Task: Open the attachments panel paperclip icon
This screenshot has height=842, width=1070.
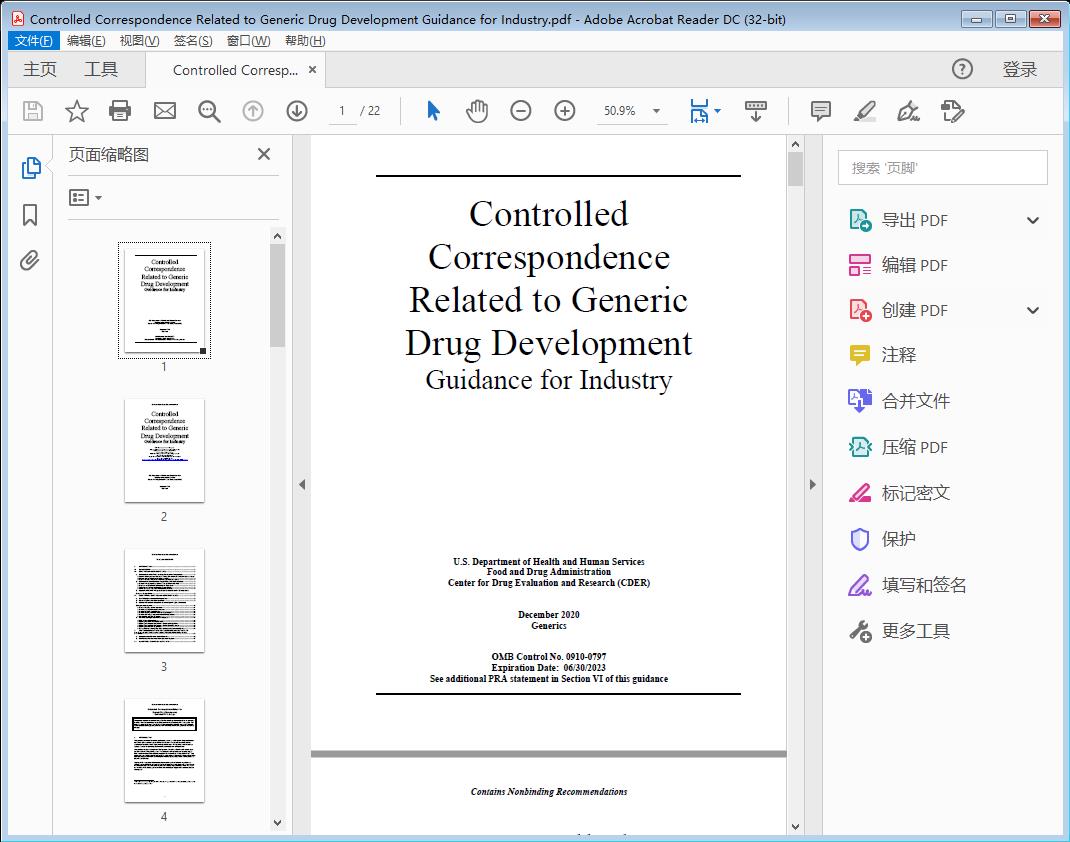Action: [x=30, y=260]
